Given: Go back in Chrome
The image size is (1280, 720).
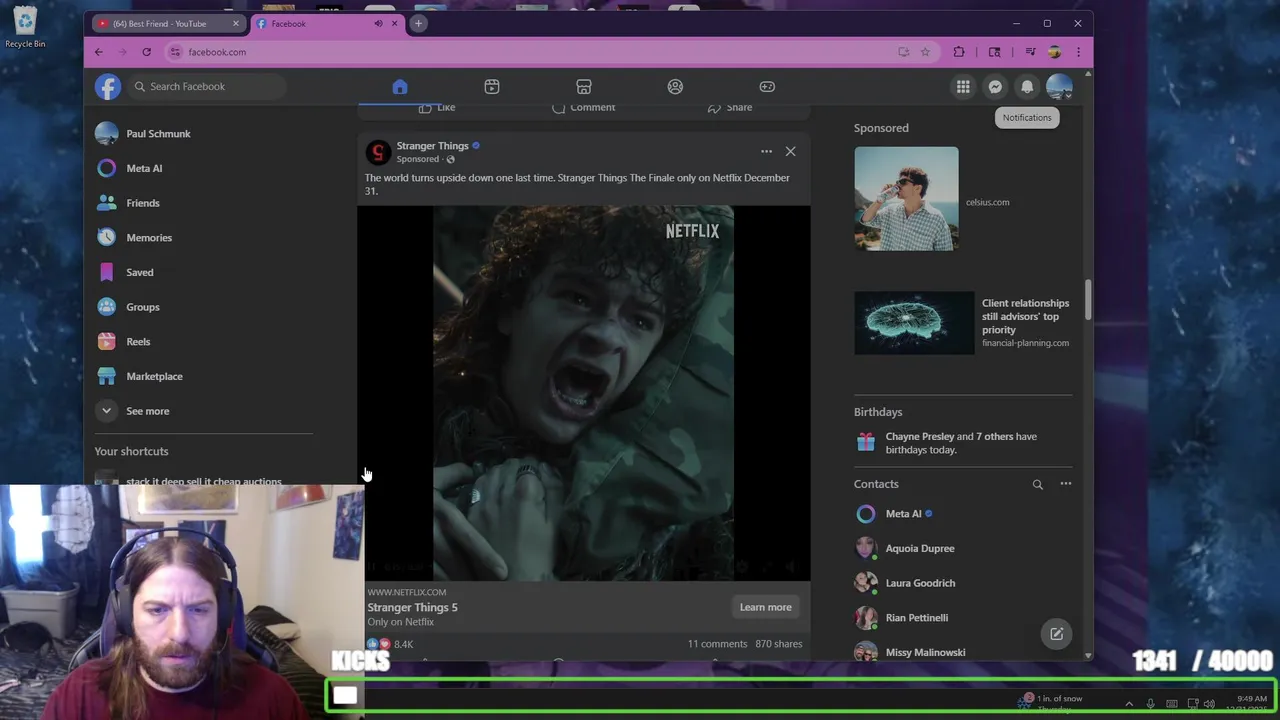Looking at the screenshot, I should [x=98, y=52].
